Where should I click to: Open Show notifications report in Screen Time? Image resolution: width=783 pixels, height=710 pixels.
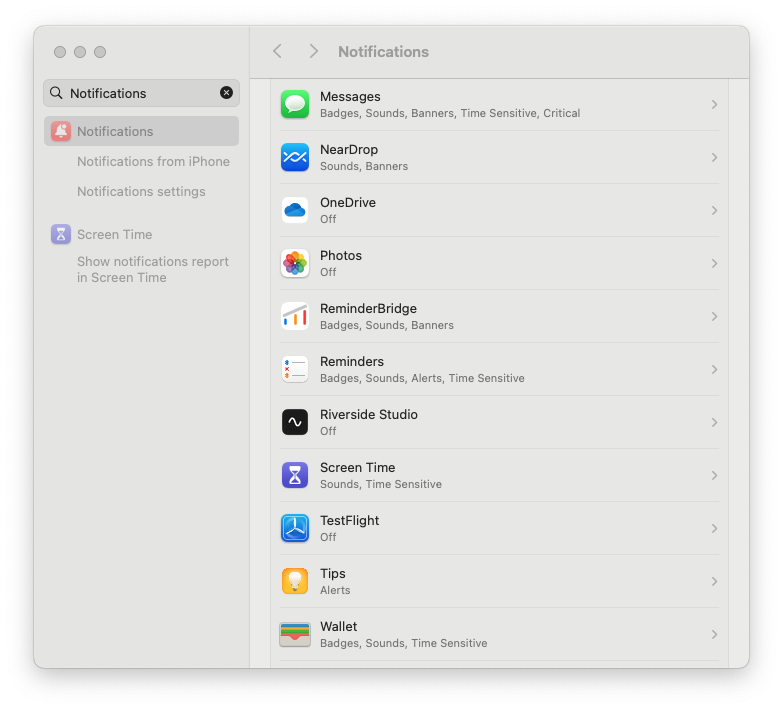[x=153, y=269]
